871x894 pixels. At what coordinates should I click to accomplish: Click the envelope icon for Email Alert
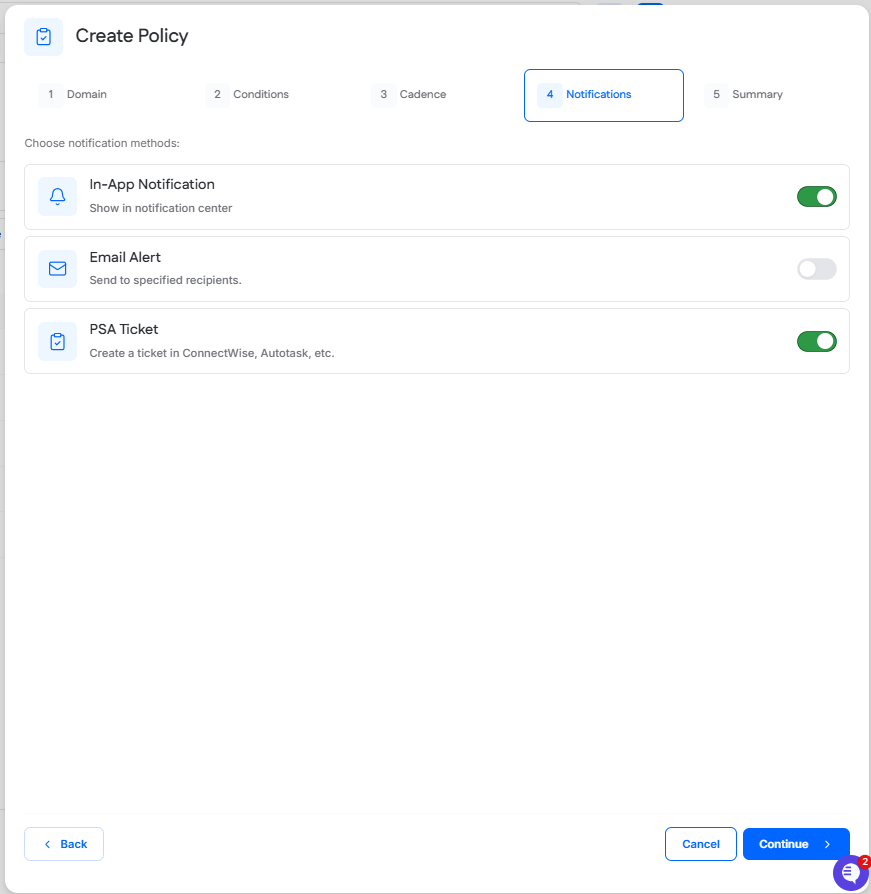tap(58, 269)
